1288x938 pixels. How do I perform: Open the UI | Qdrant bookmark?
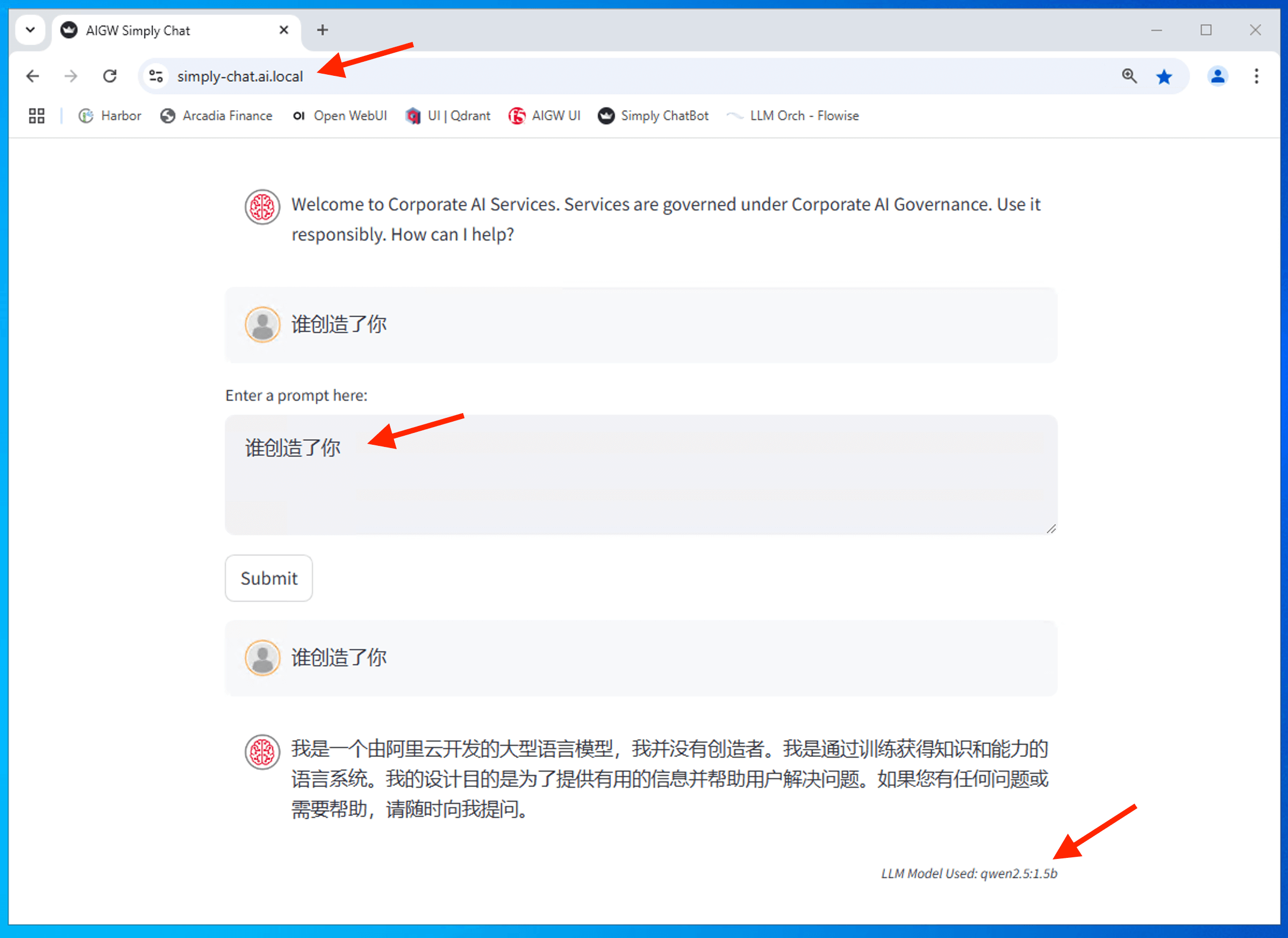448,116
